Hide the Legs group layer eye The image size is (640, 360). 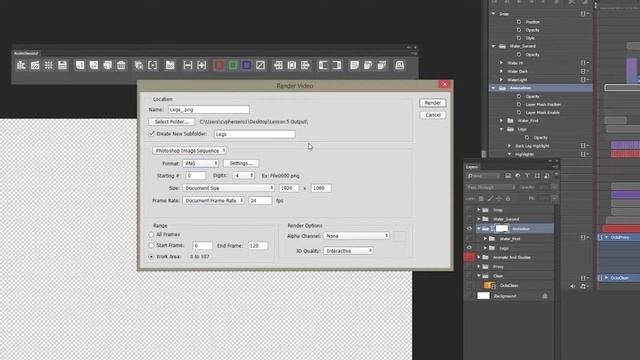pyautogui.click(x=469, y=248)
